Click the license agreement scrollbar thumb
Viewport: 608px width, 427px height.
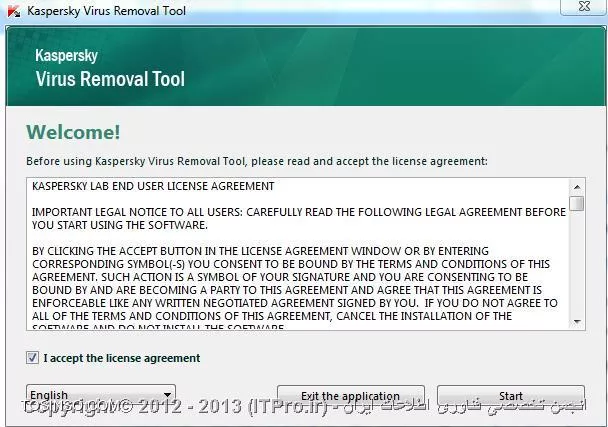pos(577,203)
